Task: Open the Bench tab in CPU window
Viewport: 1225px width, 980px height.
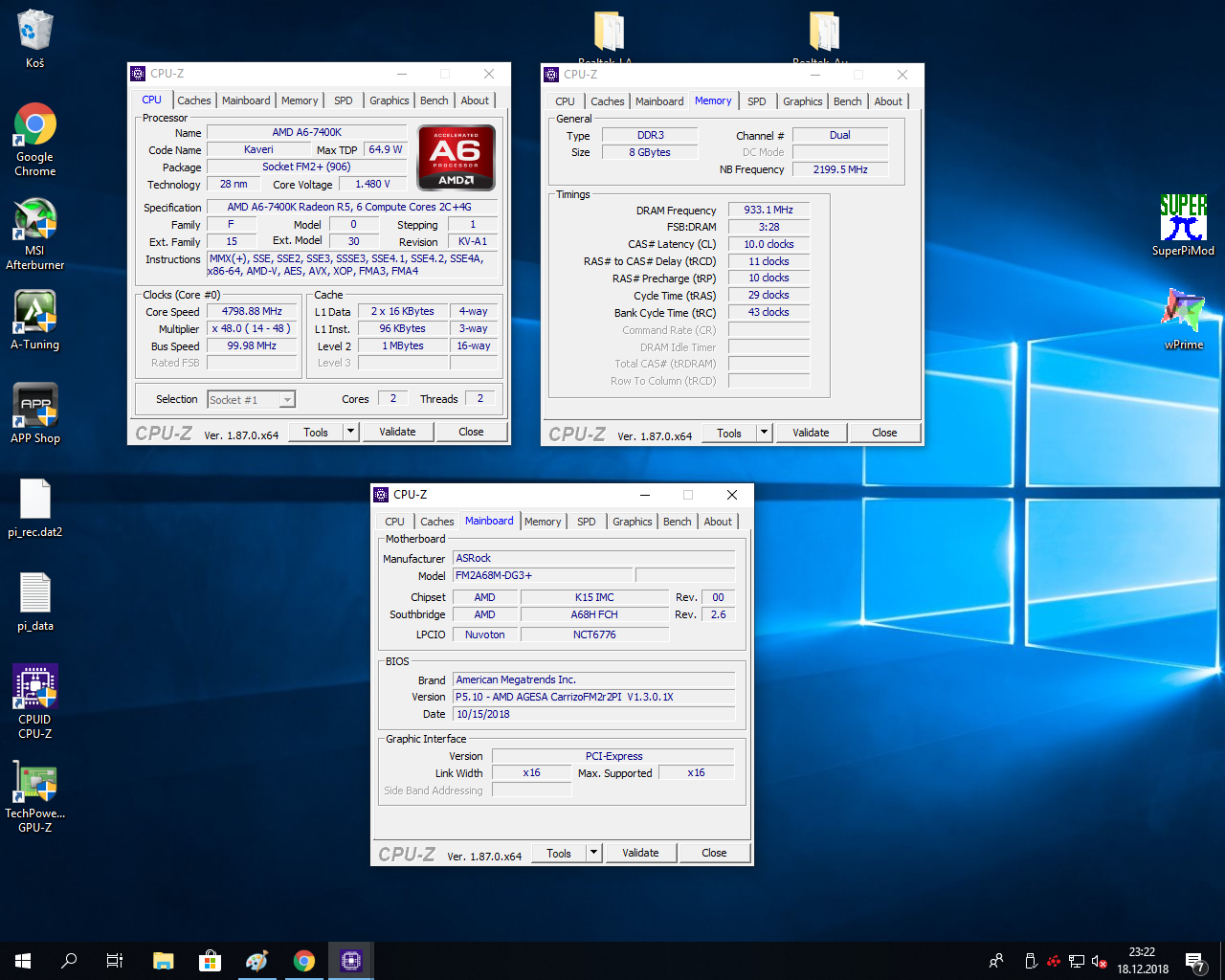Action: tap(434, 100)
